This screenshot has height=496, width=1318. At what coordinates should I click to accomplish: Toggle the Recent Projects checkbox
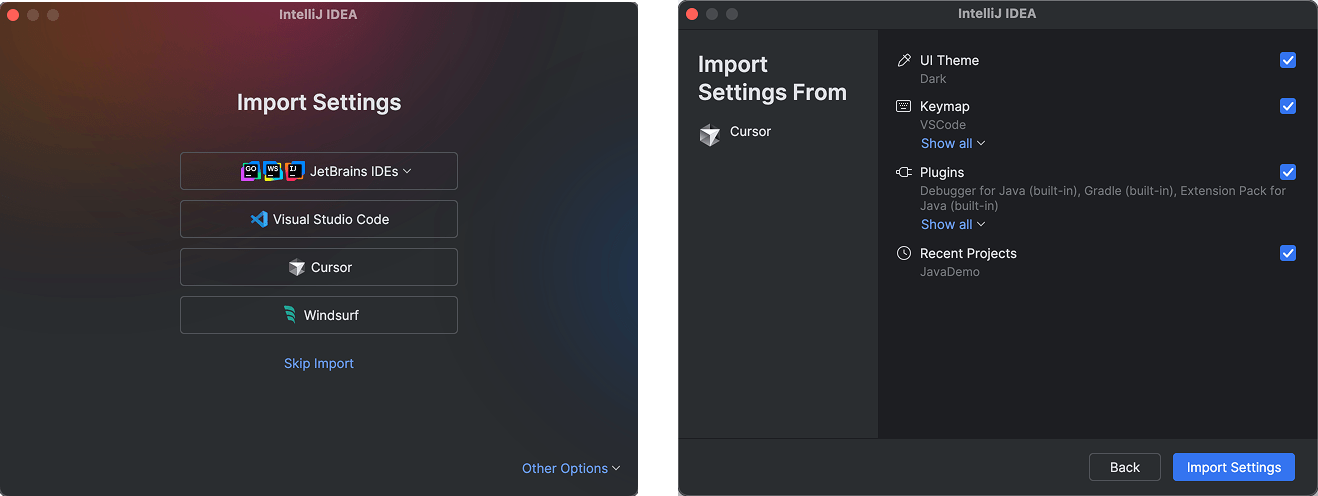coord(1288,253)
